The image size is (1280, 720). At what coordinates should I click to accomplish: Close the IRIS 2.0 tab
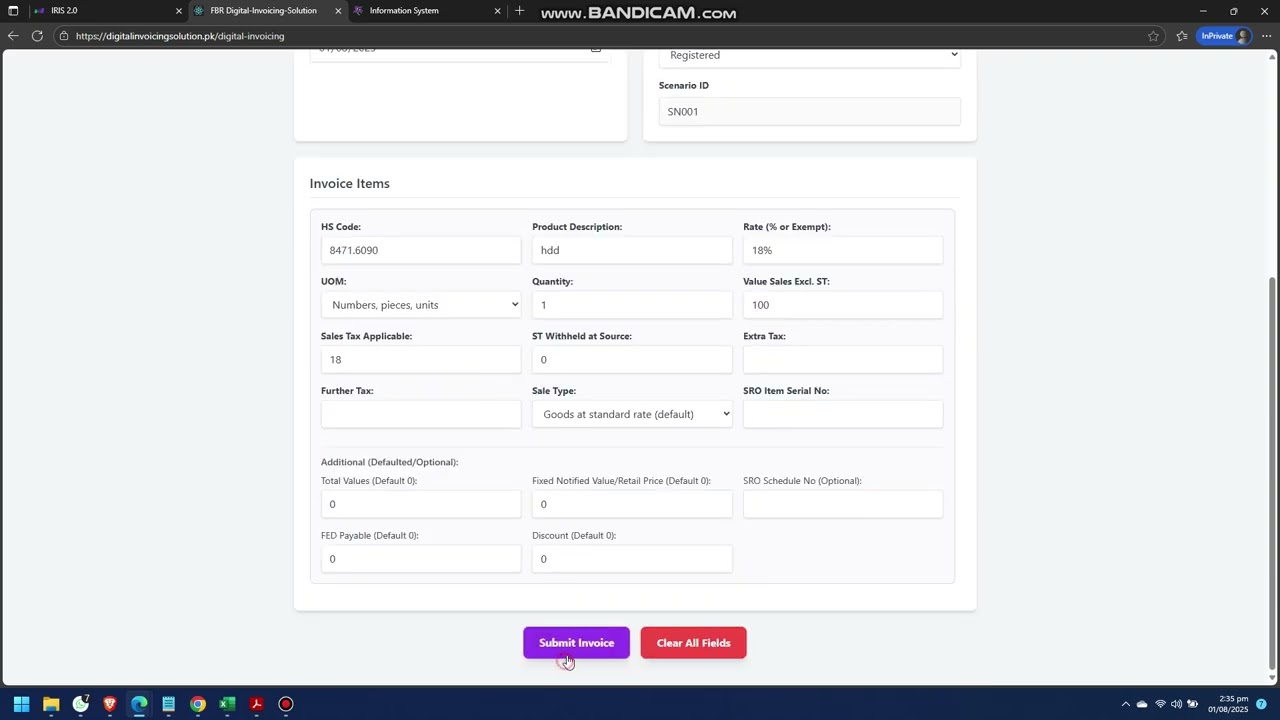(179, 11)
